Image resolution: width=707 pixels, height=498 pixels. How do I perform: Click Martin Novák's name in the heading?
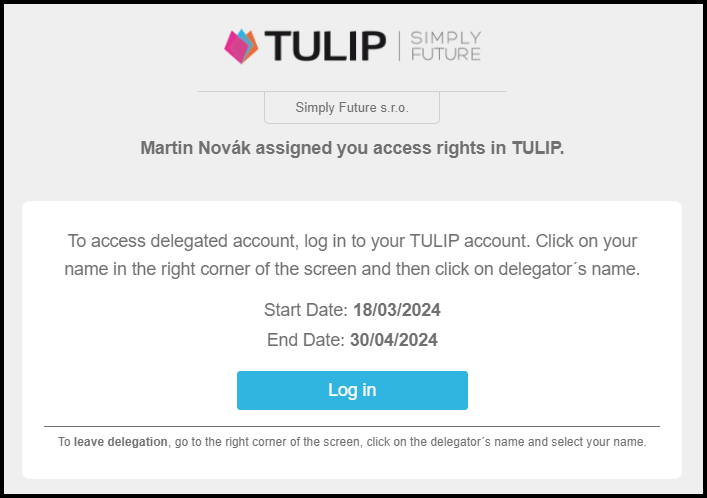[x=197, y=148]
